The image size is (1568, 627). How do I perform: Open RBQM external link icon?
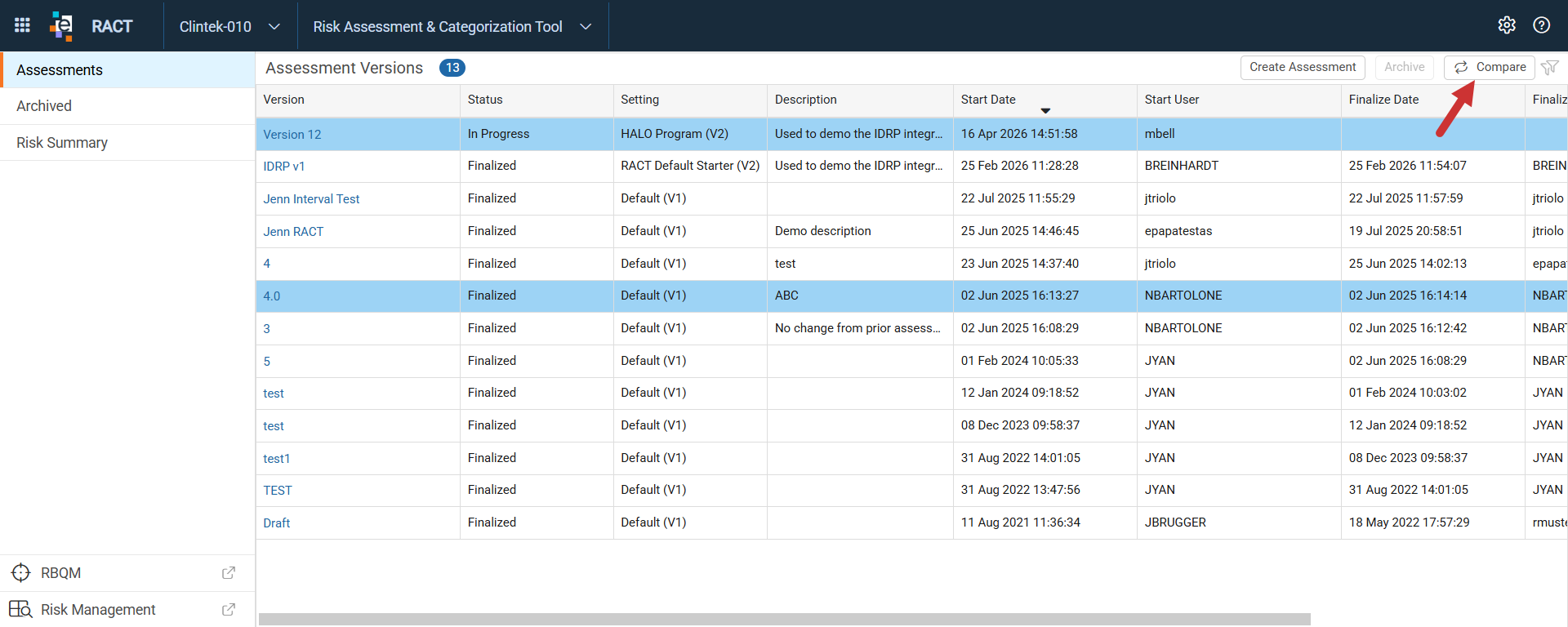tap(229, 573)
